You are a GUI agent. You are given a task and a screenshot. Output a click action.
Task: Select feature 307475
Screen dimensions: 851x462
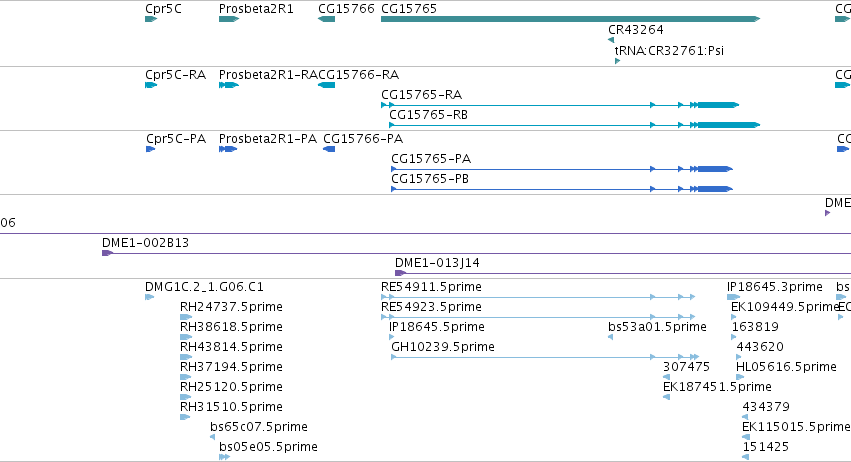point(686,367)
